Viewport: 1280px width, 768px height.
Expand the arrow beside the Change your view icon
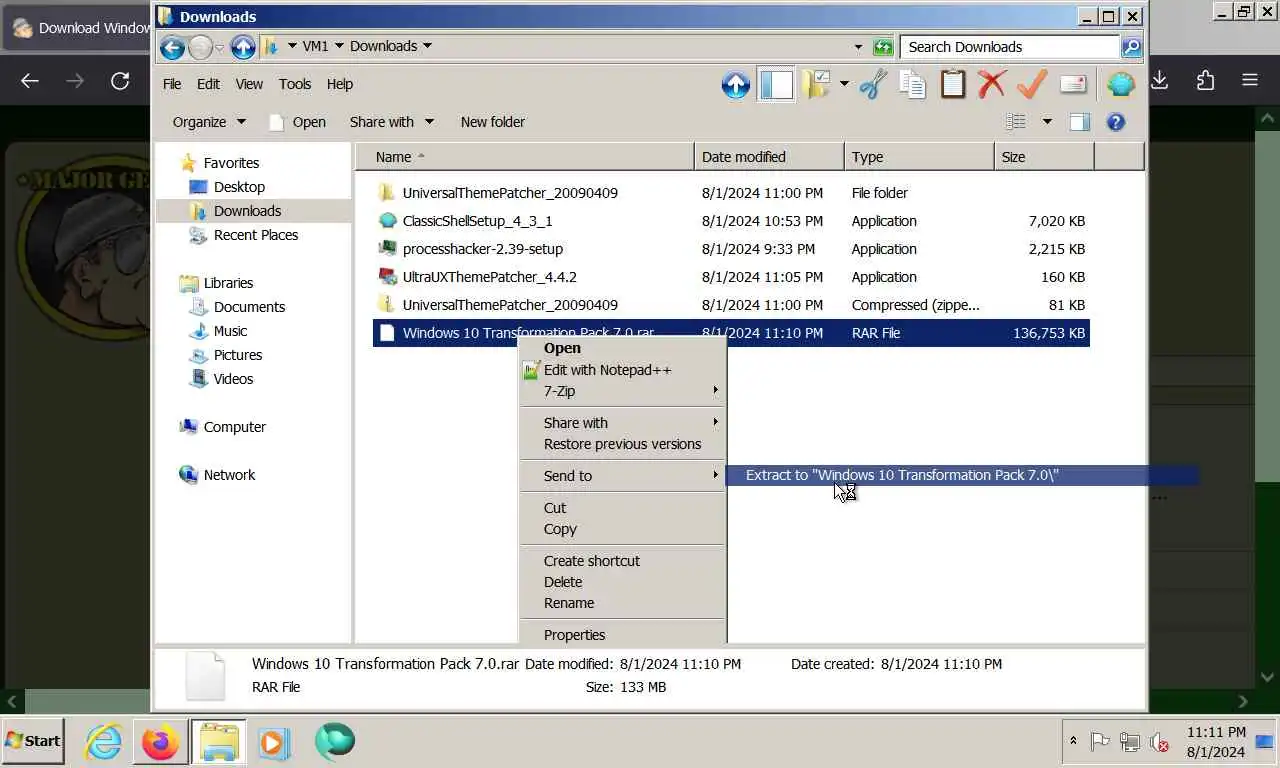tap(1047, 122)
